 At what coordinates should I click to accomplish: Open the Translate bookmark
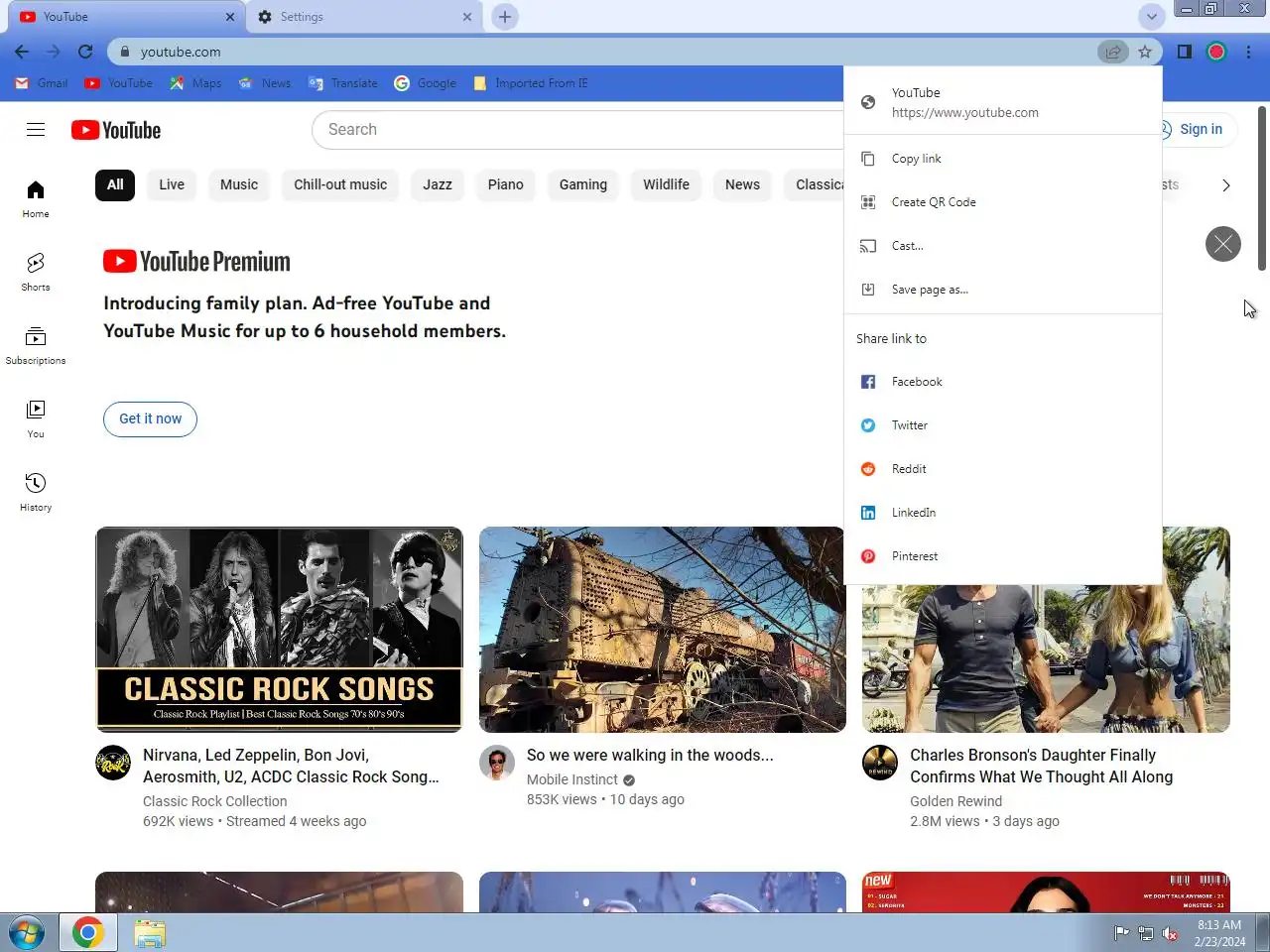[343, 83]
